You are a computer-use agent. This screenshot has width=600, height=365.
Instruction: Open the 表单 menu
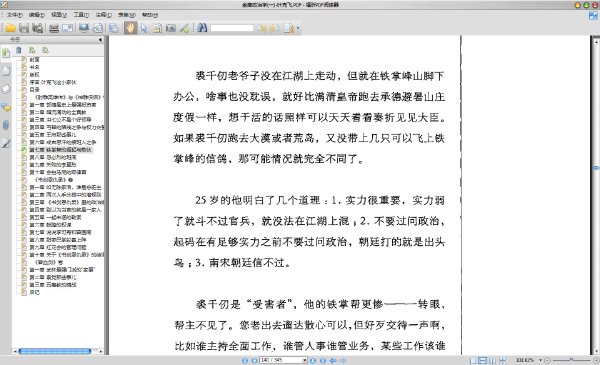pyautogui.click(x=127, y=15)
